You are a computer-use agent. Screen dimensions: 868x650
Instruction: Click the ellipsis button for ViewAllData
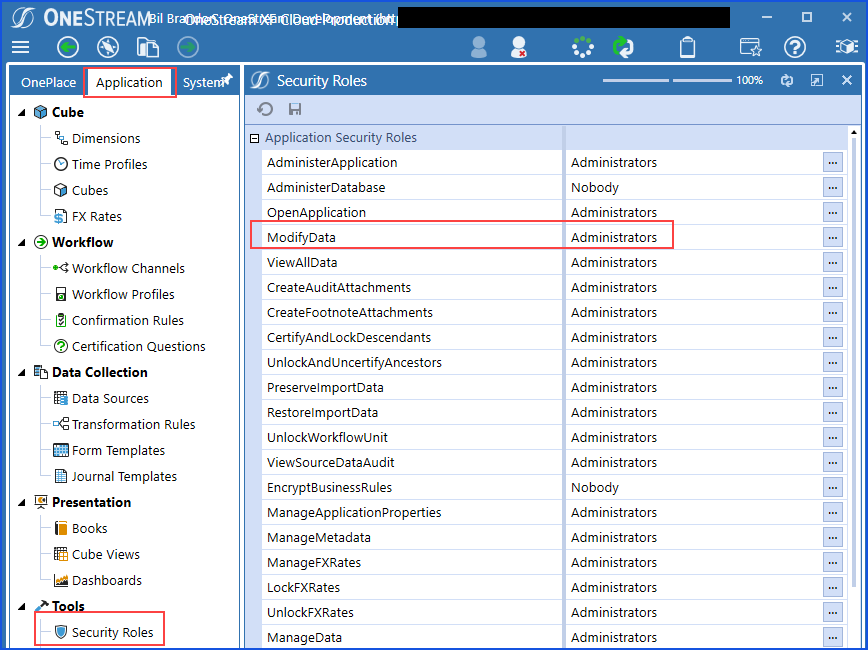(x=833, y=262)
